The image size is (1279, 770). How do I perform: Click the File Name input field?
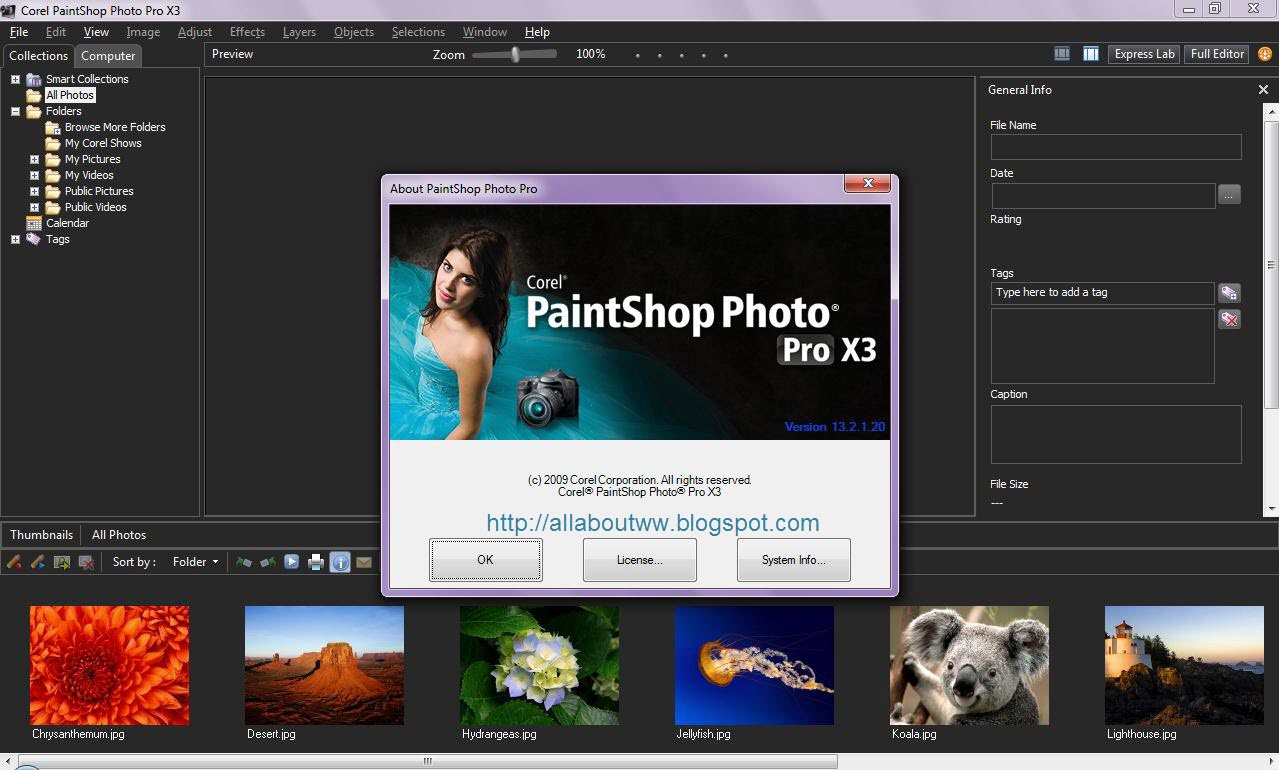click(x=1116, y=147)
